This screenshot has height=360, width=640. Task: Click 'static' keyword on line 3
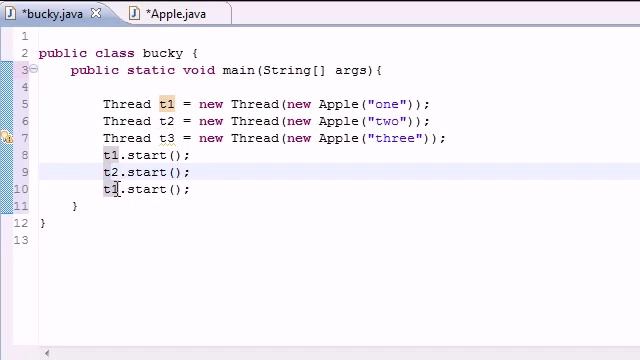[x=151, y=70]
